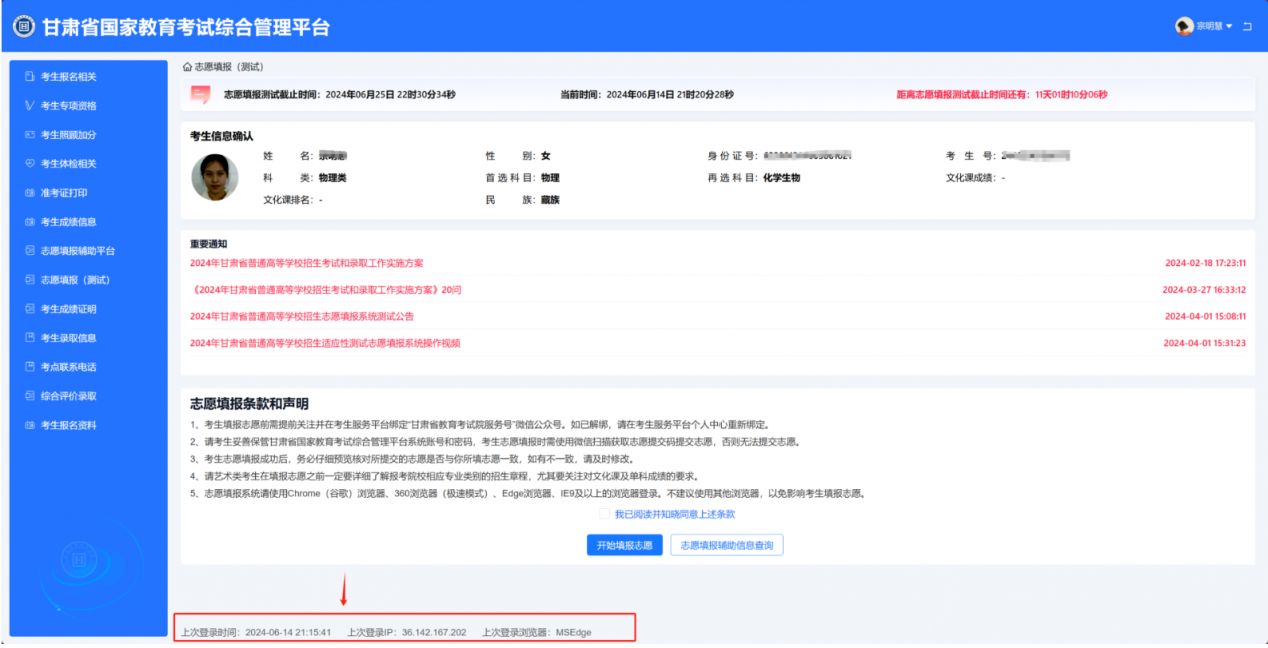Click the home icon in the breadcrumb
Image resolution: width=1268 pixels, height=648 pixels.
[187, 66]
